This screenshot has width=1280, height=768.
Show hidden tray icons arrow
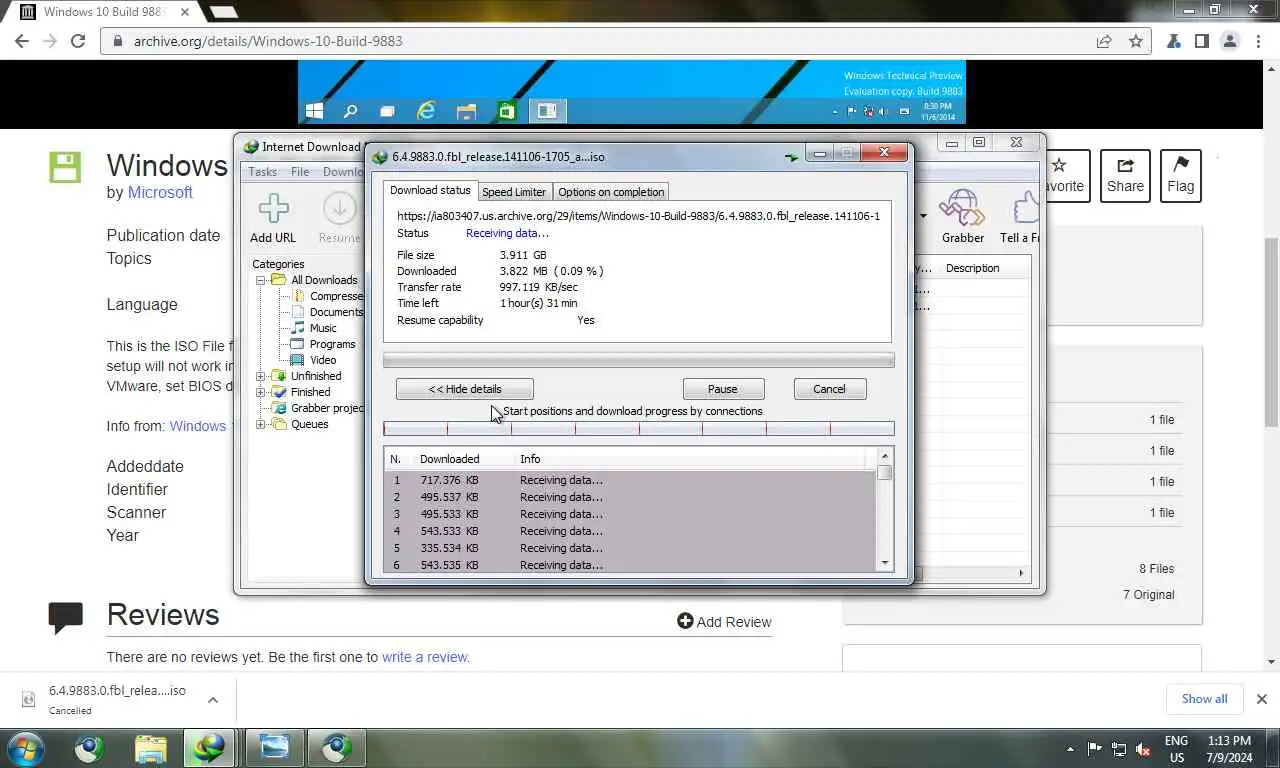tap(1070, 749)
